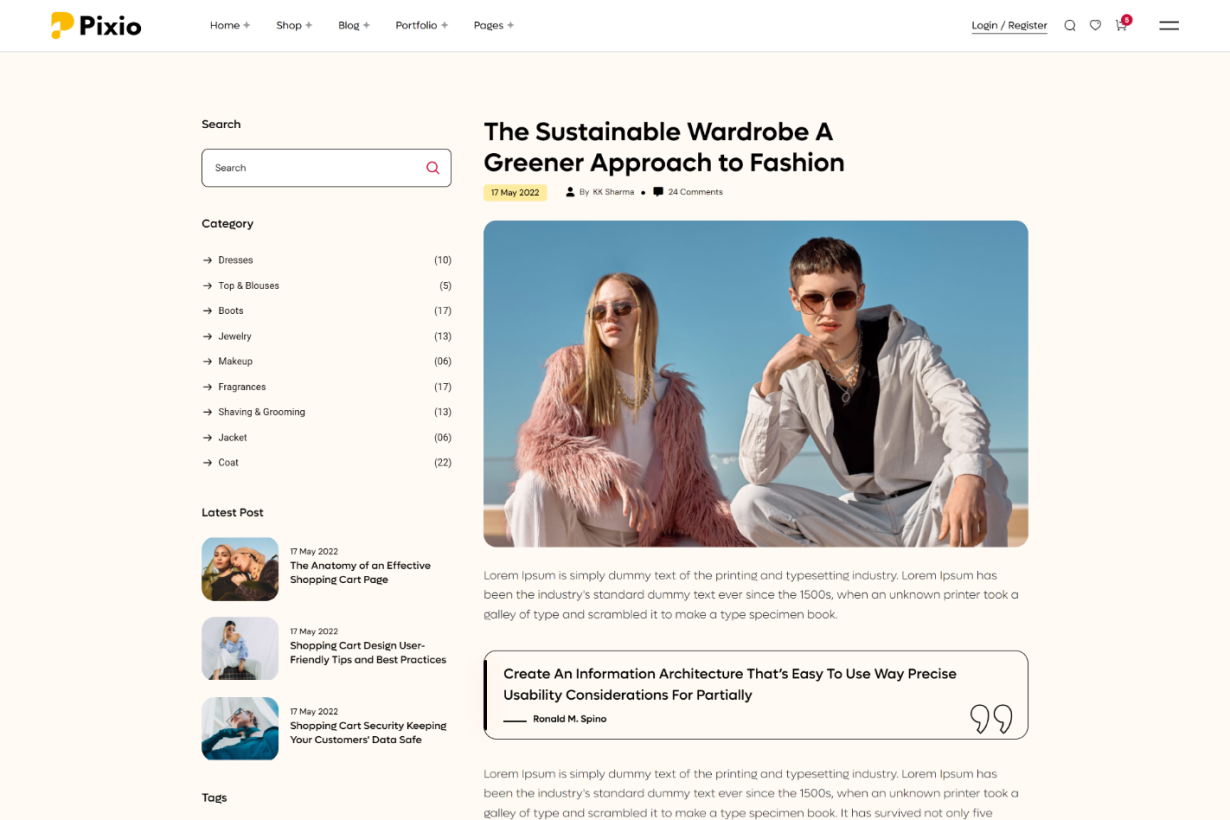Click the comments speech bubble icon

coord(657,192)
